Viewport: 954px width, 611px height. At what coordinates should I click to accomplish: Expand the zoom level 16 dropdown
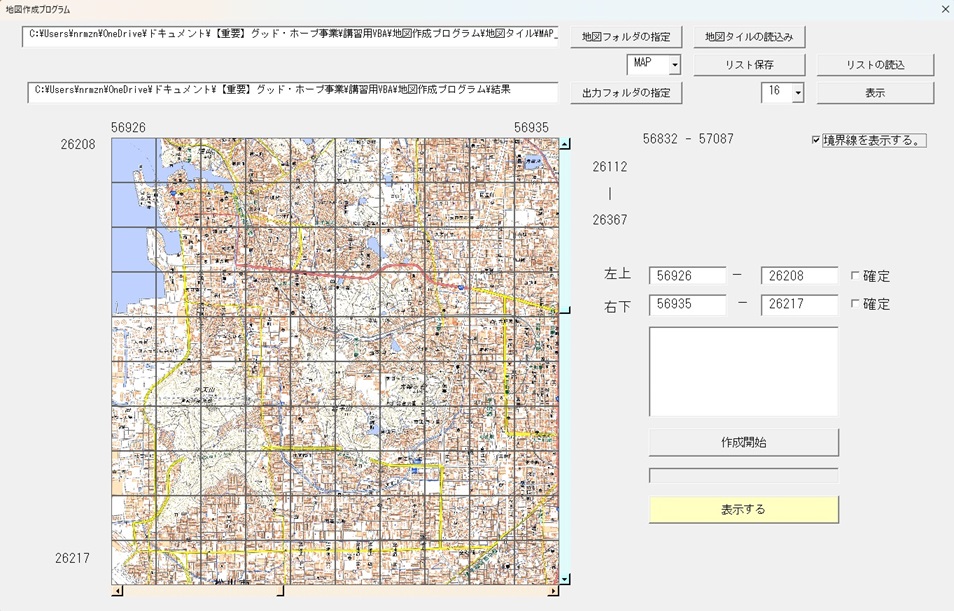(797, 93)
